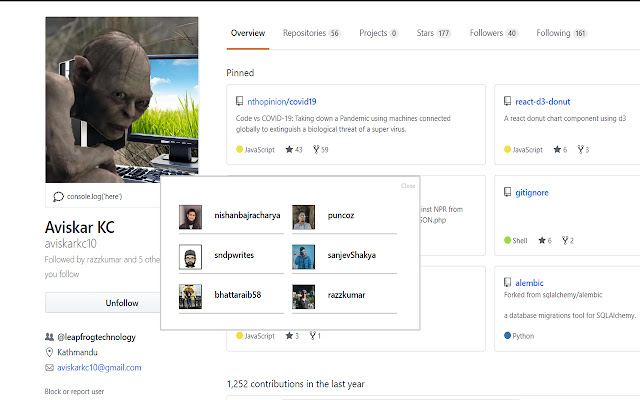The width and height of the screenshot is (640, 400).
Task: Click gitignore fork count 2
Action: click(568, 240)
